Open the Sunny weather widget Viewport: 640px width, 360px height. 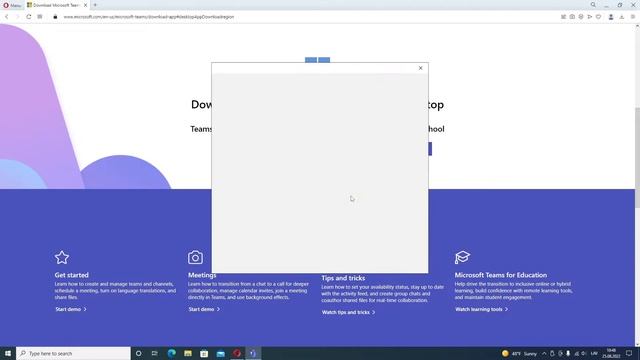pyautogui.click(x=520, y=353)
